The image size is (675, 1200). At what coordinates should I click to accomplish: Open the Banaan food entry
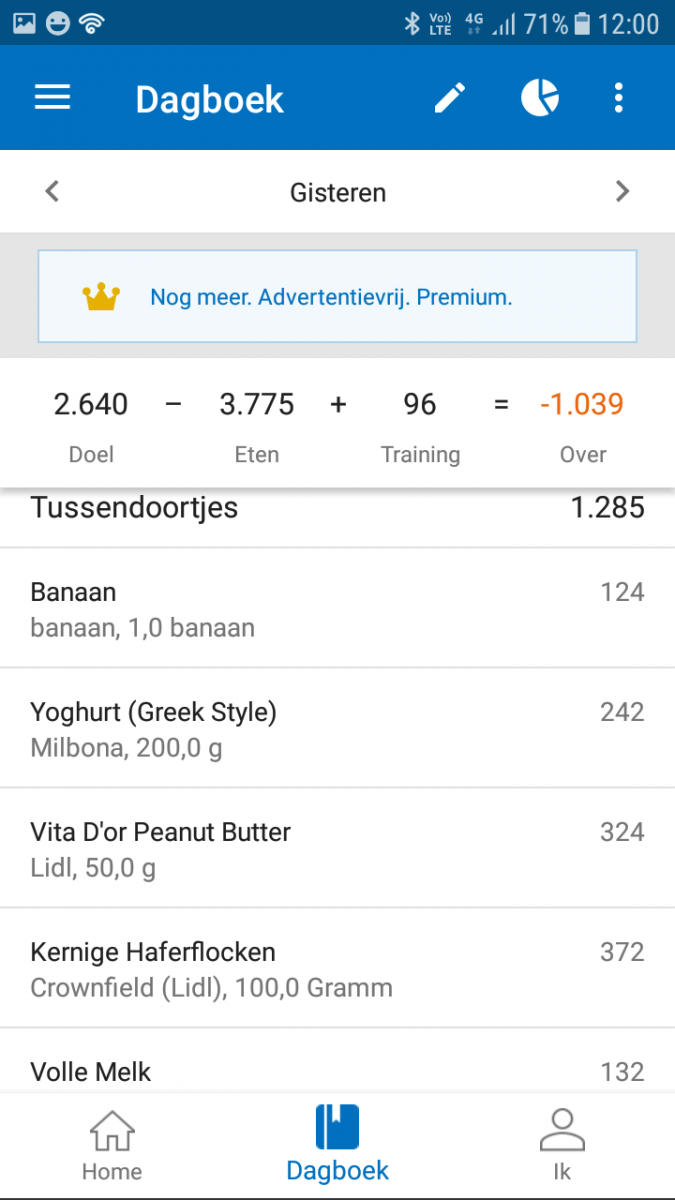[337, 608]
